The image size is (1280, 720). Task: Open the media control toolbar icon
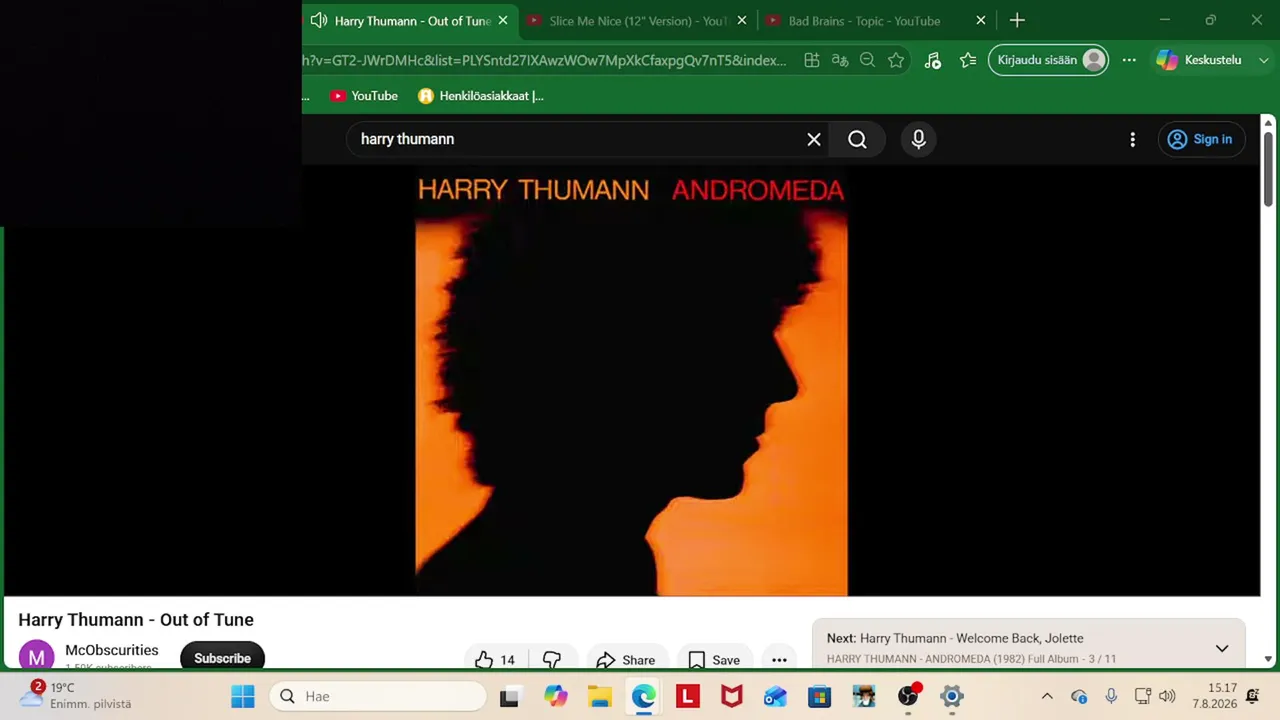(933, 60)
